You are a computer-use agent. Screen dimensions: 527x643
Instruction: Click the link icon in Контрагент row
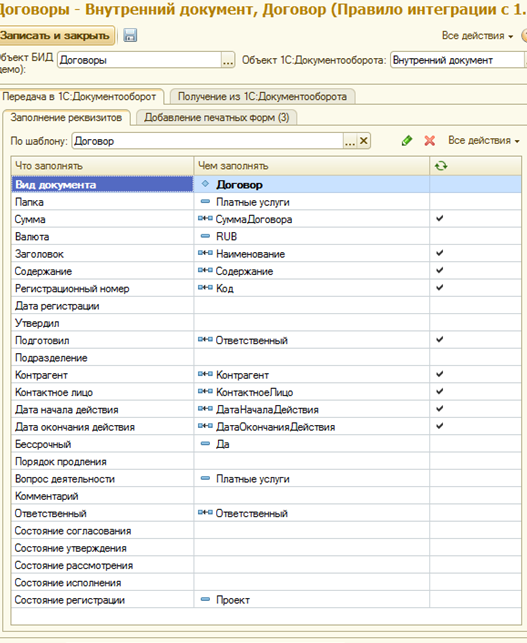pyautogui.click(x=205, y=374)
